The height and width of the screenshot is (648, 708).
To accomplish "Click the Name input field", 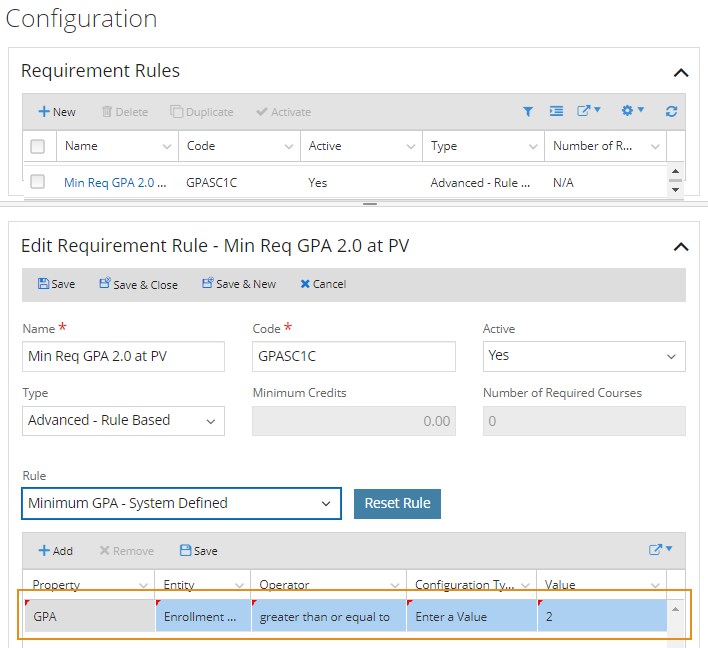I will click(123, 356).
